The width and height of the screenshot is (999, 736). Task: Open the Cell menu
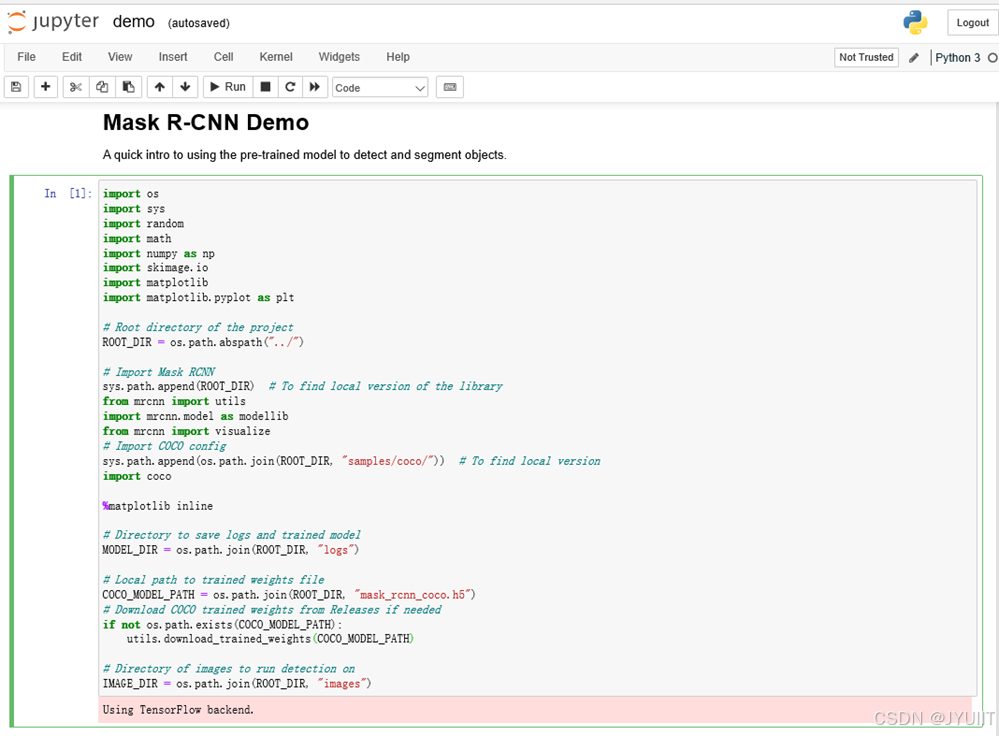[224, 57]
